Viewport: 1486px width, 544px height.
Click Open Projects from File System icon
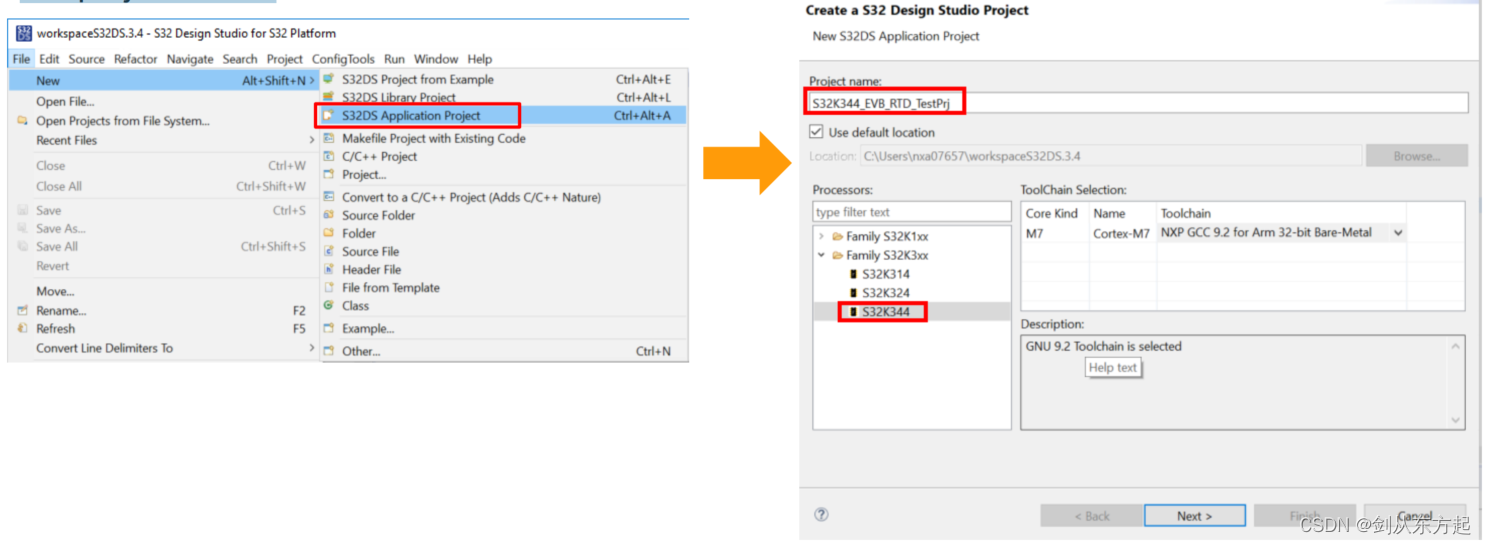click(22, 121)
